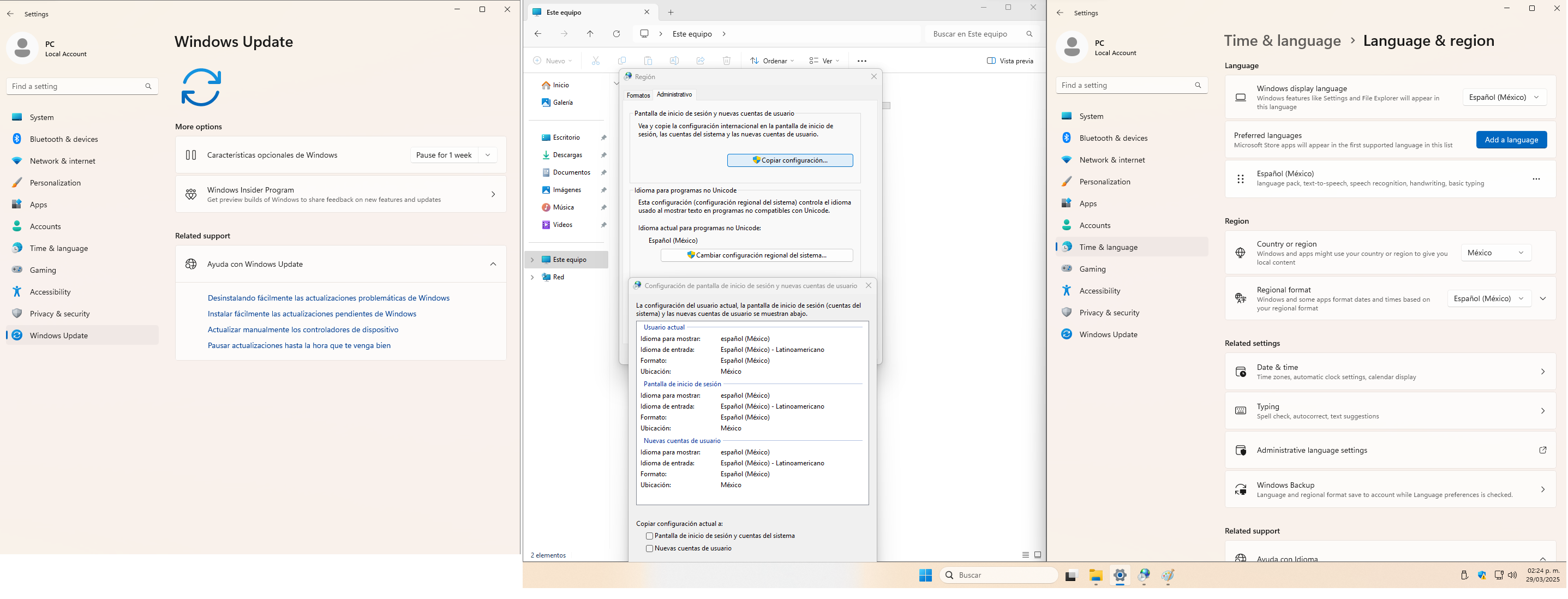Screen dimensions: 1568x599
Task: Select Privacy & security in right Settings sidebar
Action: point(1132,313)
